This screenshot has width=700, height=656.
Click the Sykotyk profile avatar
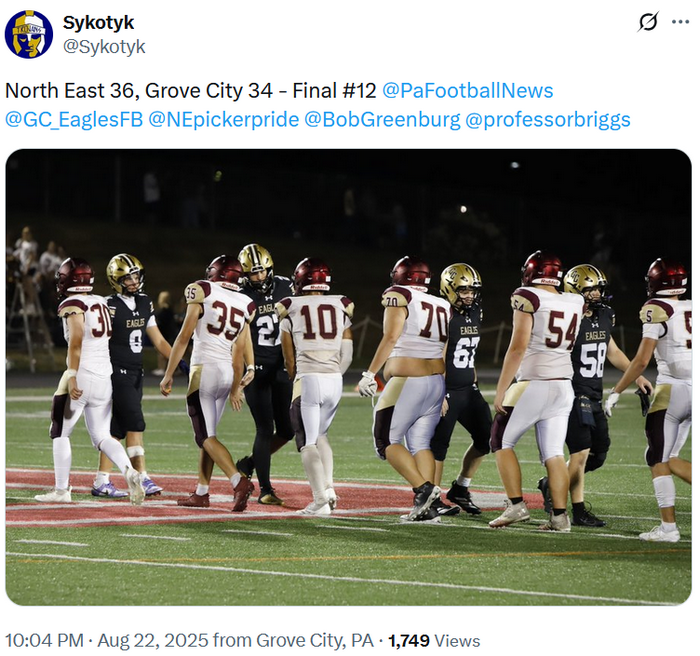(29, 34)
